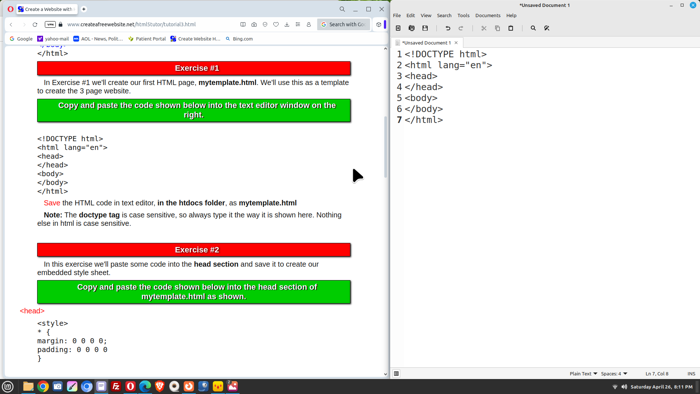Select the Unsaved Document 1 tab
Screen dimensions: 700x394
coord(426,43)
